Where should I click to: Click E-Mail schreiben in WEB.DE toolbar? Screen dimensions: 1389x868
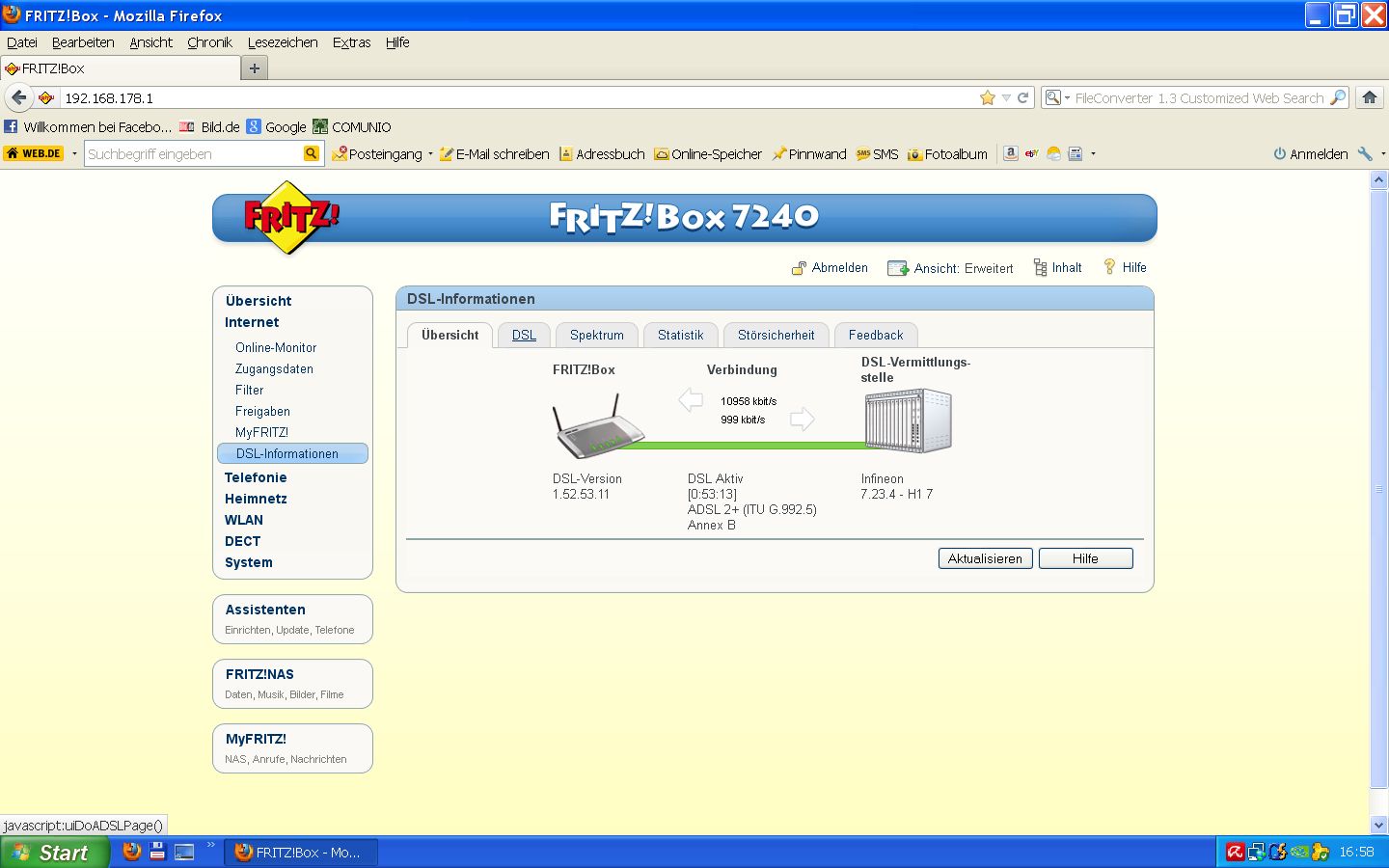click(x=494, y=153)
